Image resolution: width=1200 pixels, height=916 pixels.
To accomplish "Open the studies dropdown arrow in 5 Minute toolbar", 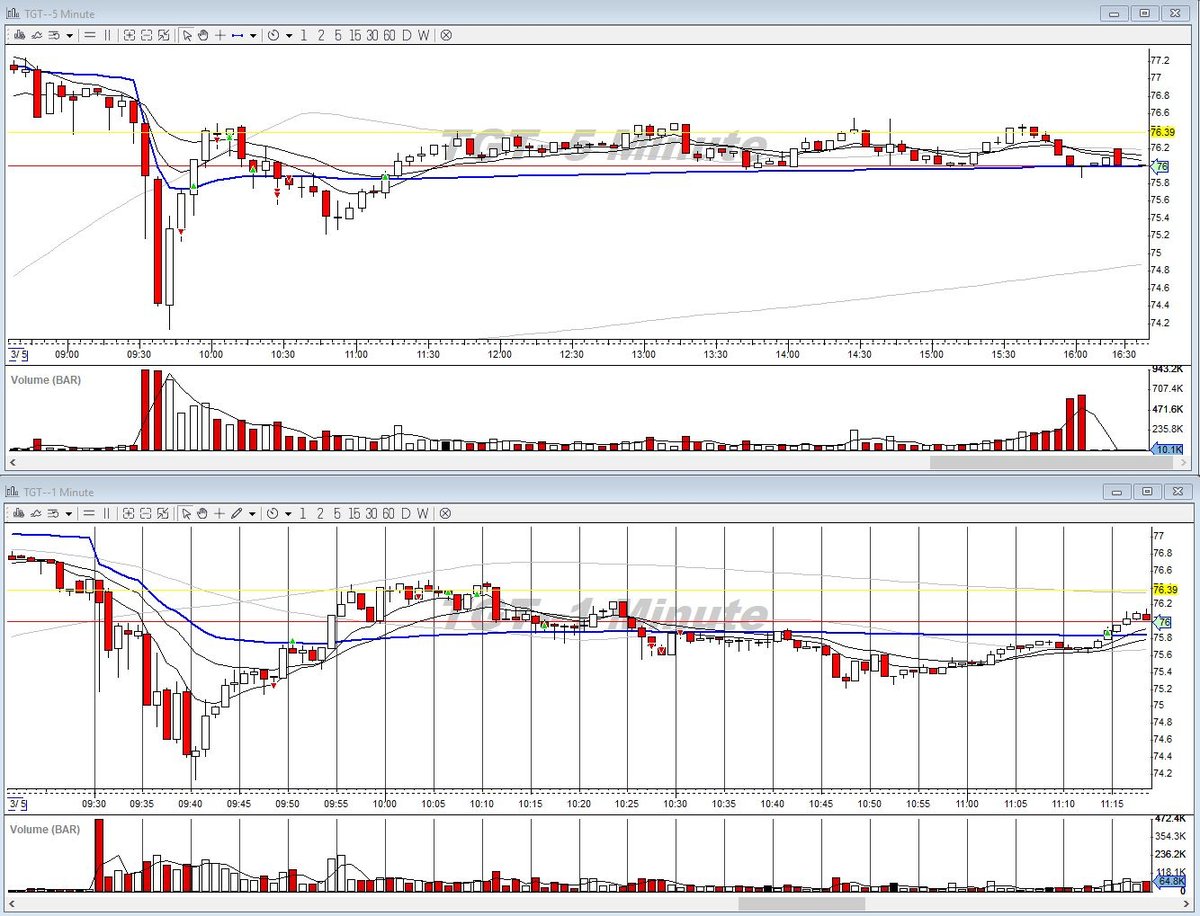I will (x=69, y=35).
